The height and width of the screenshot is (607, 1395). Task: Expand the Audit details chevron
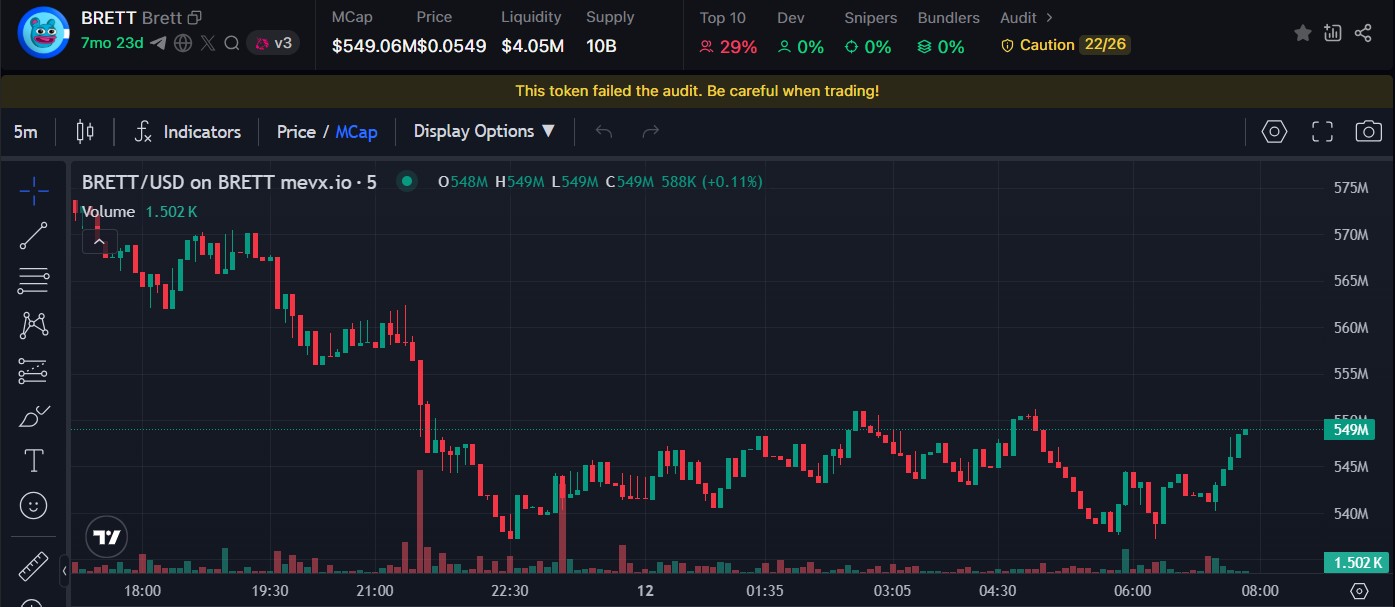(x=1048, y=18)
